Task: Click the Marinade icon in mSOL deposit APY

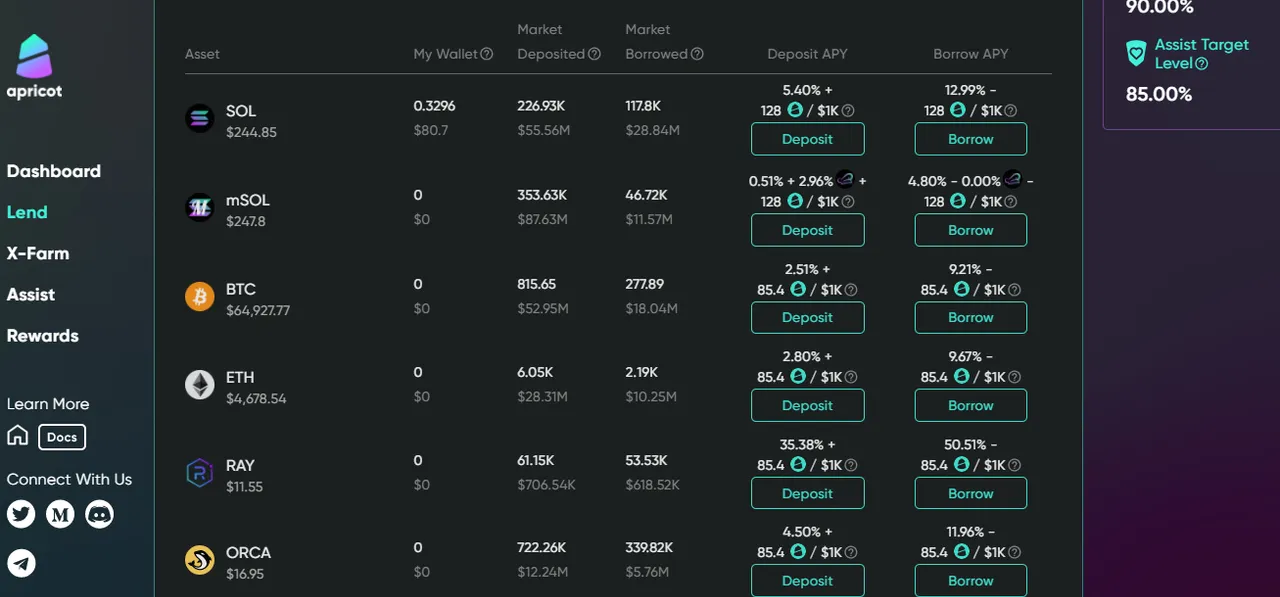Action: 846,180
